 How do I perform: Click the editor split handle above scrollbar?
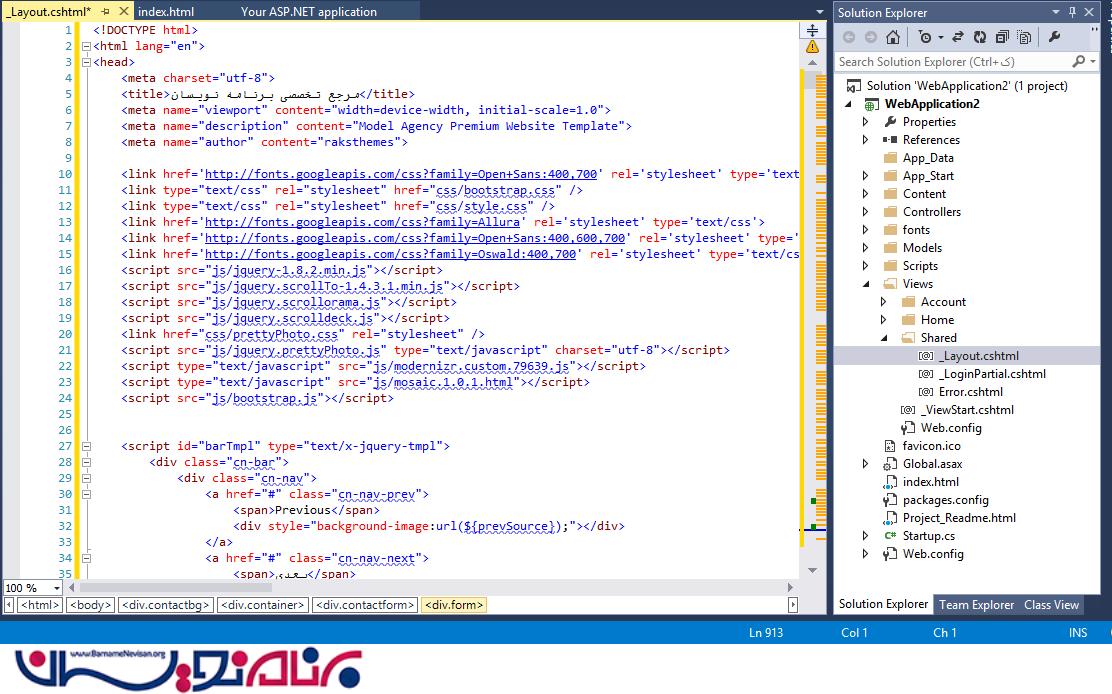coord(812,30)
